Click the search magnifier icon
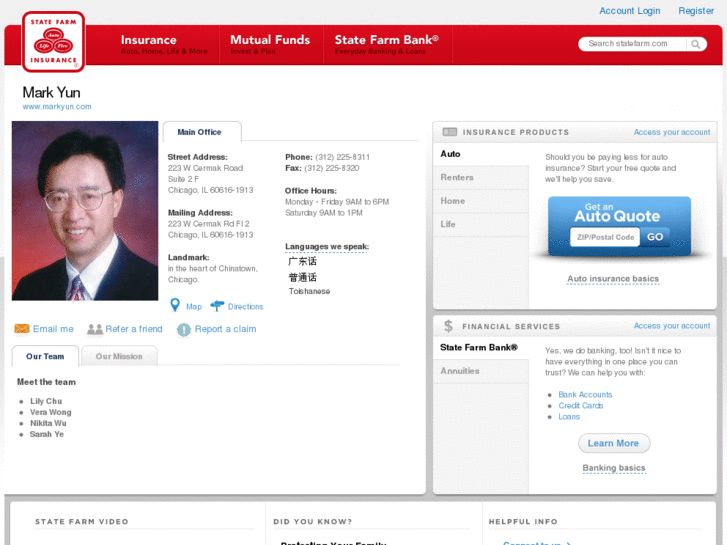727x545 pixels. coord(695,44)
